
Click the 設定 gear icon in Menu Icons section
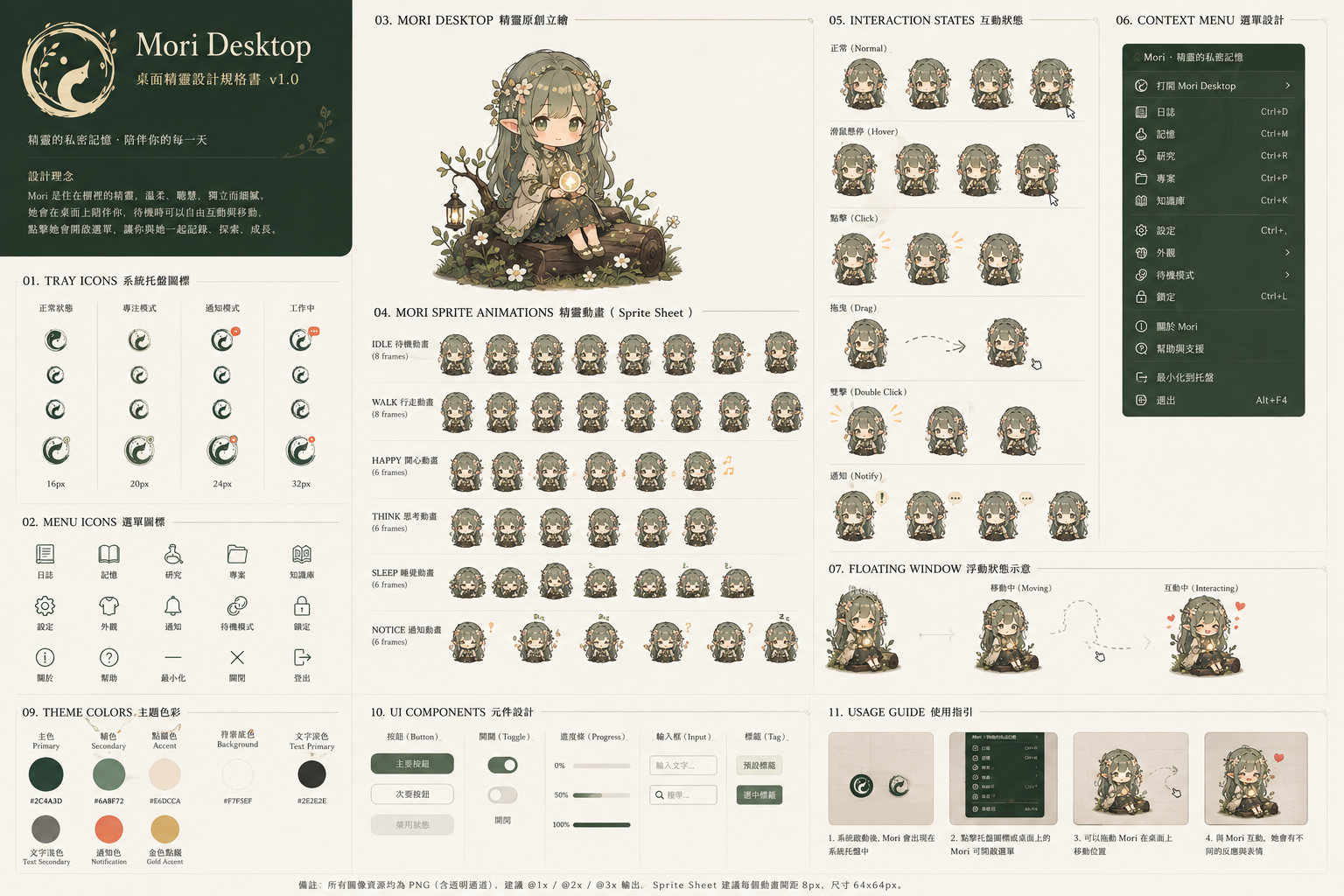[x=45, y=605]
